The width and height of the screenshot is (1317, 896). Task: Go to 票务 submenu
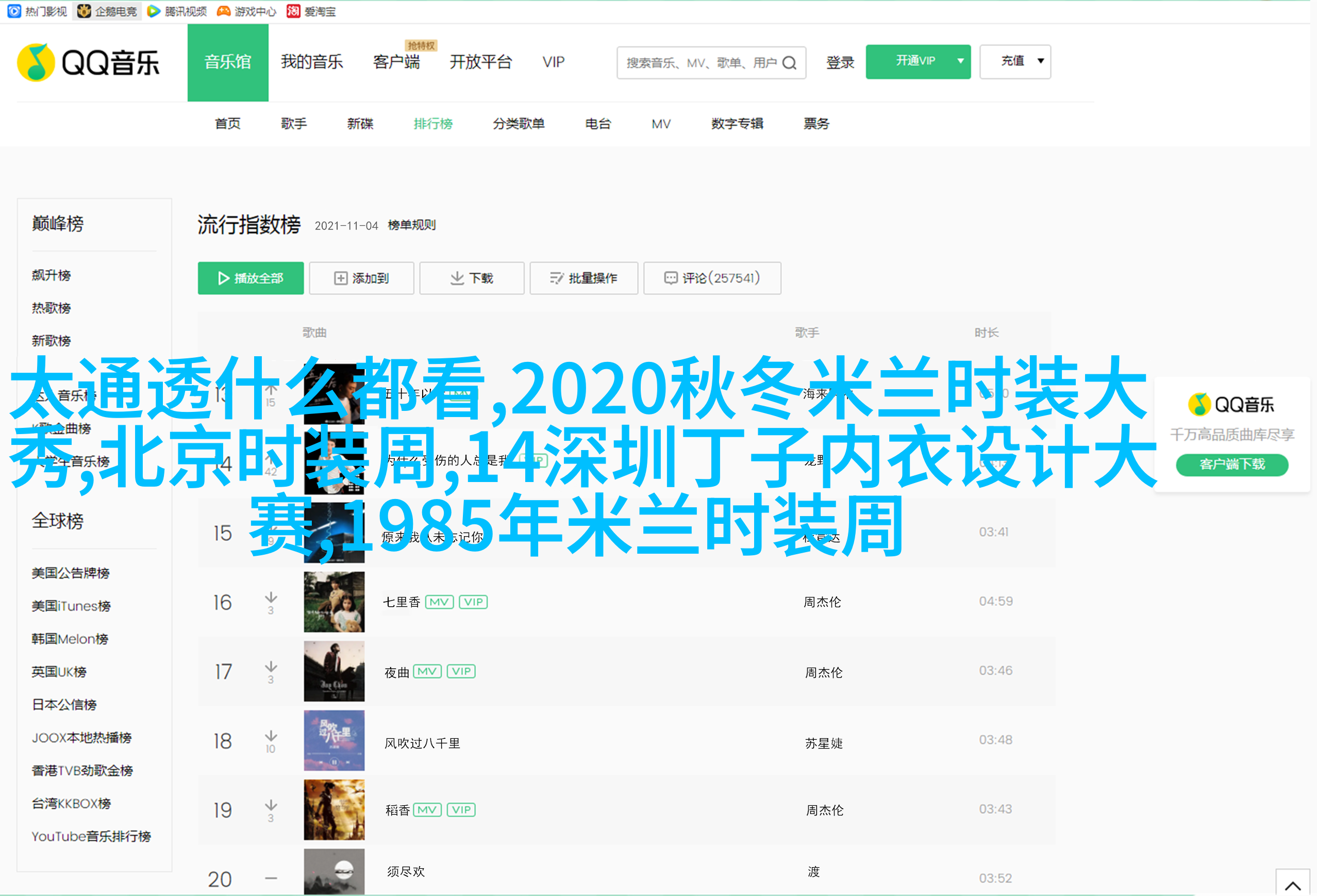pyautogui.click(x=816, y=124)
